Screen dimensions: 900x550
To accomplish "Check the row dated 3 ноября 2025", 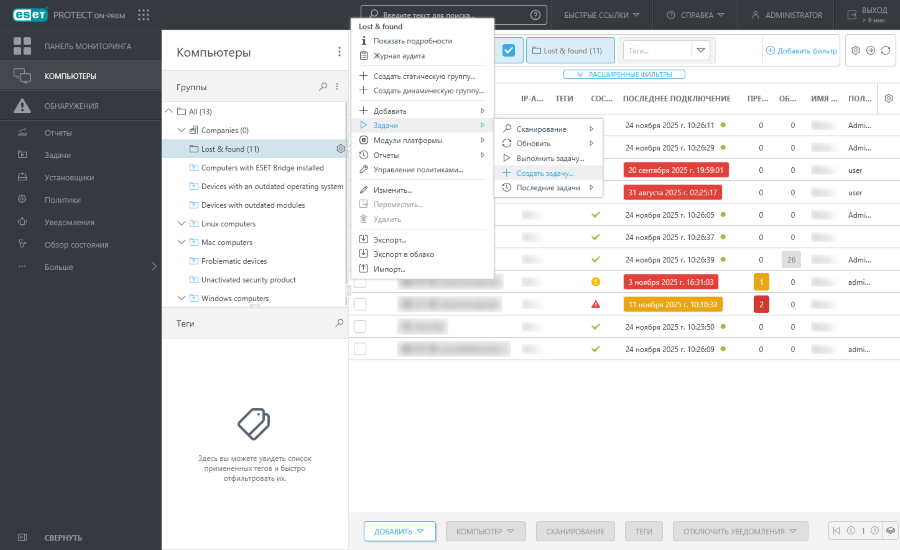I will (x=360, y=282).
